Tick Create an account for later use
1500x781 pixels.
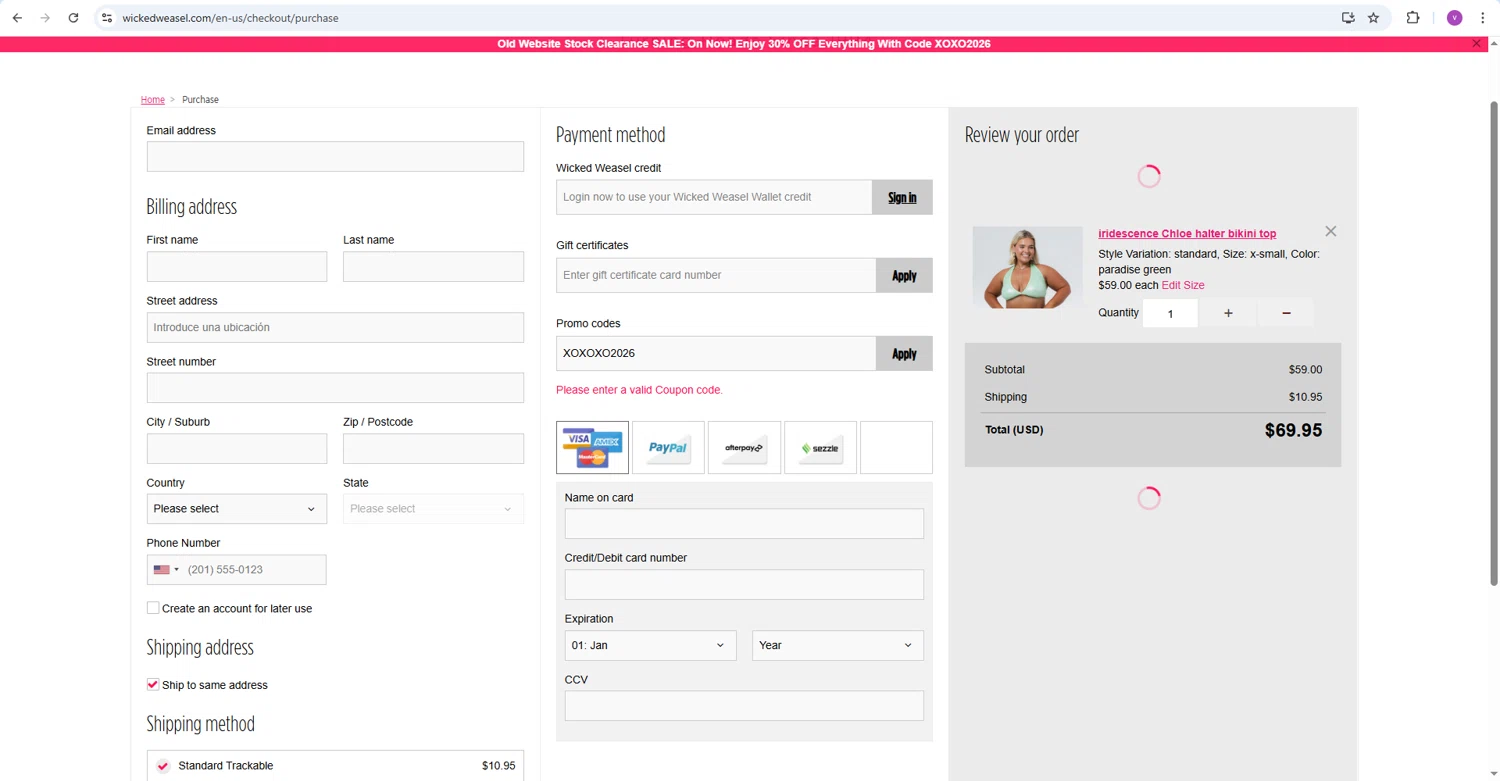153,608
